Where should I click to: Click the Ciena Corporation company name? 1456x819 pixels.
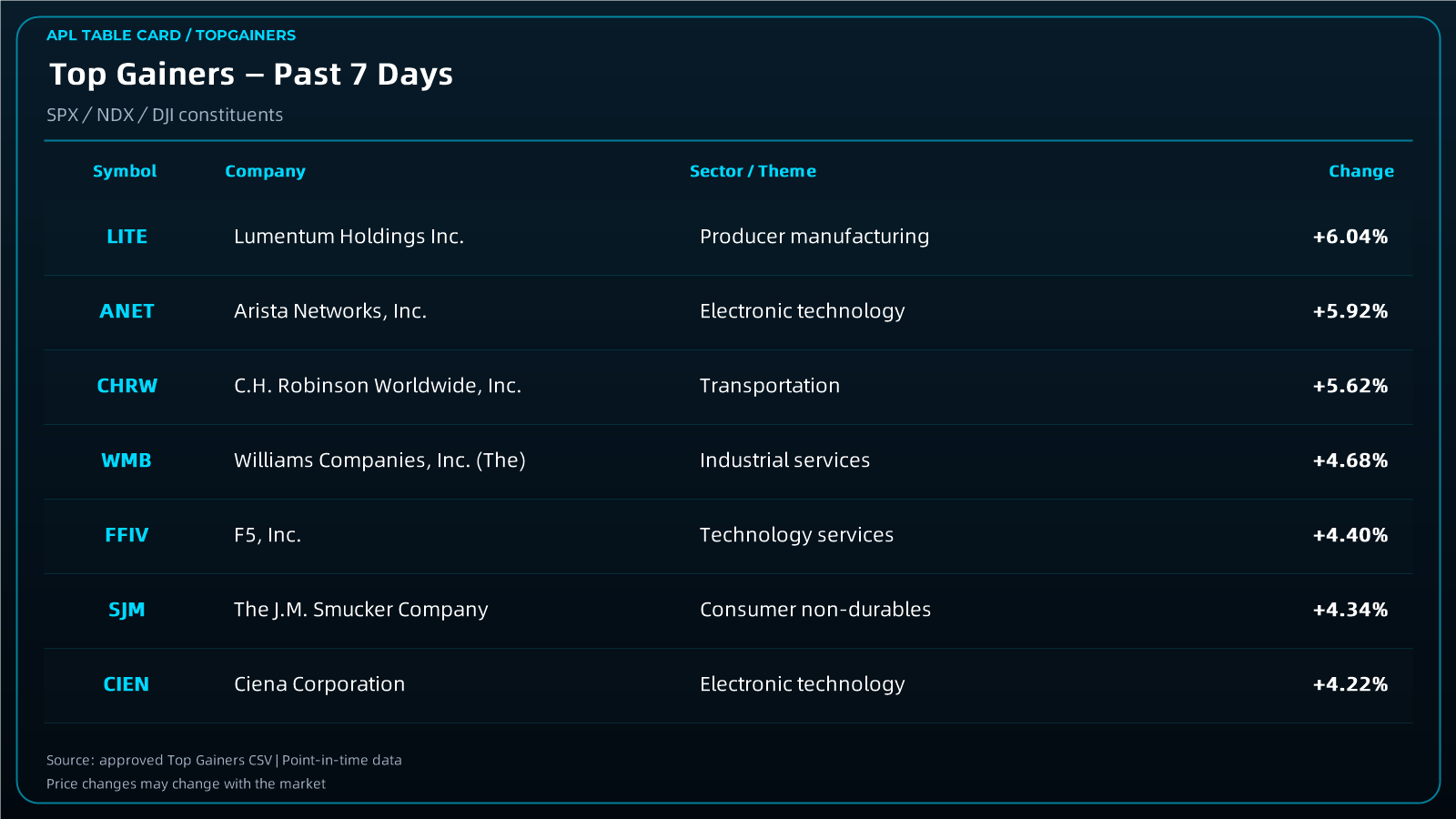tap(319, 684)
